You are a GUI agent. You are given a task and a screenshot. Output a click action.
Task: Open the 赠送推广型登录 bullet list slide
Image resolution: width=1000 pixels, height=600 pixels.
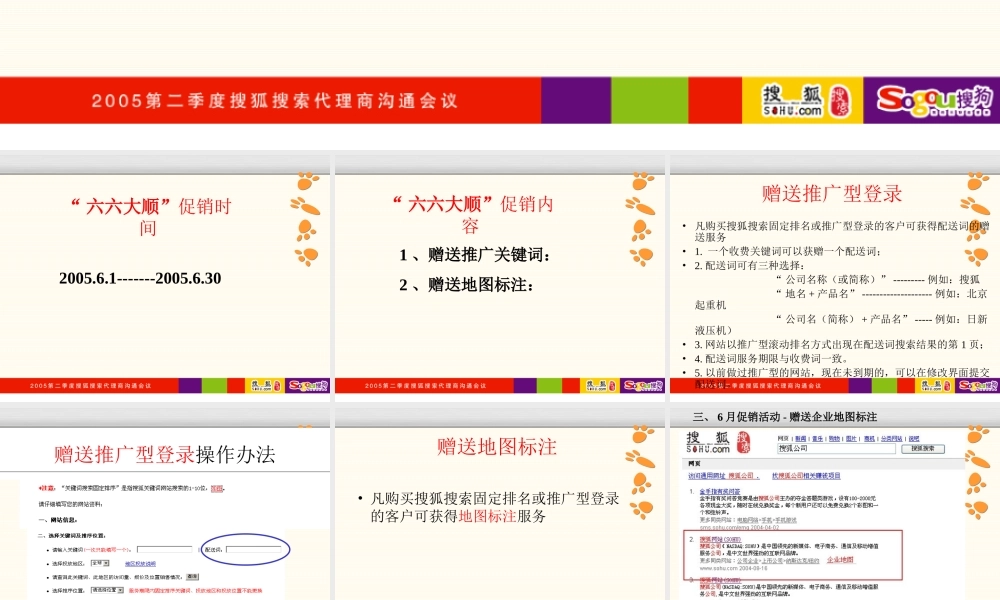(x=835, y=273)
